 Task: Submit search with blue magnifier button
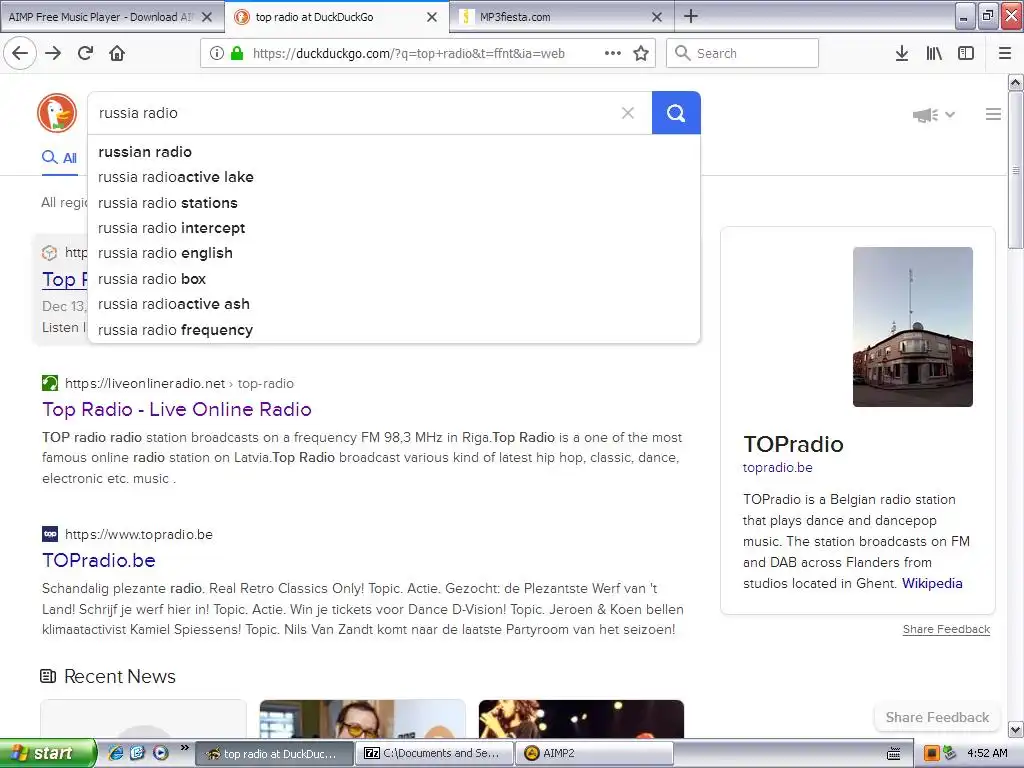point(676,113)
